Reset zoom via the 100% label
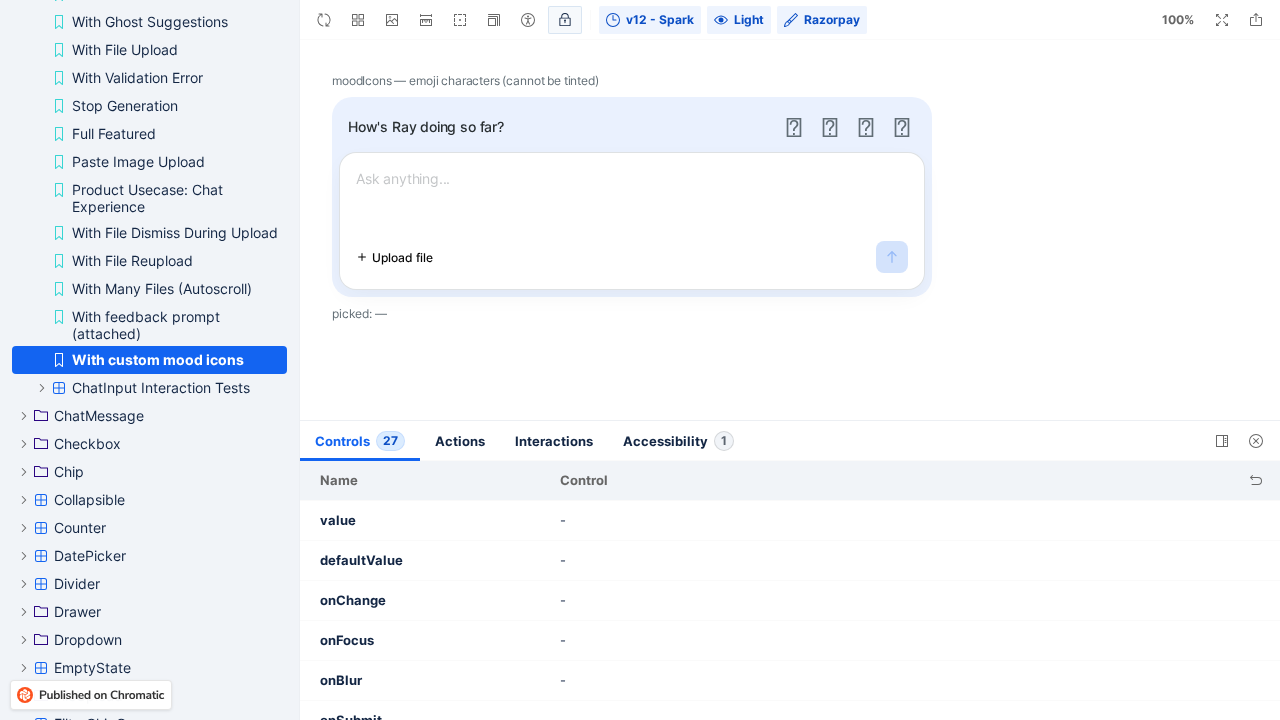The image size is (1280, 720). coord(1178,20)
